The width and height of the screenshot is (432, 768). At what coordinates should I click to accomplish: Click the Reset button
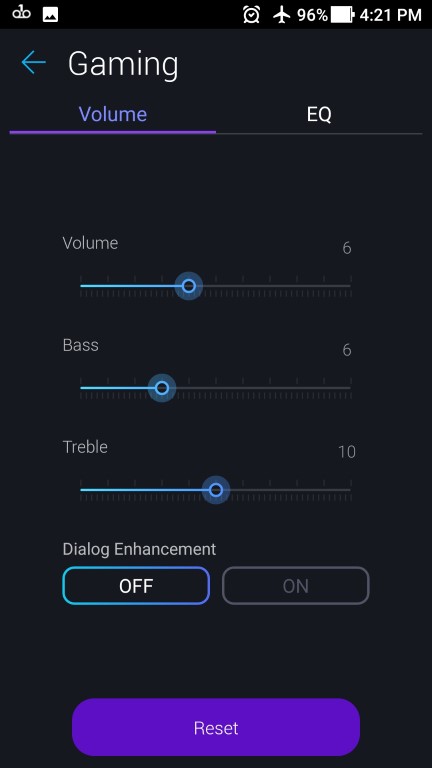[216, 727]
